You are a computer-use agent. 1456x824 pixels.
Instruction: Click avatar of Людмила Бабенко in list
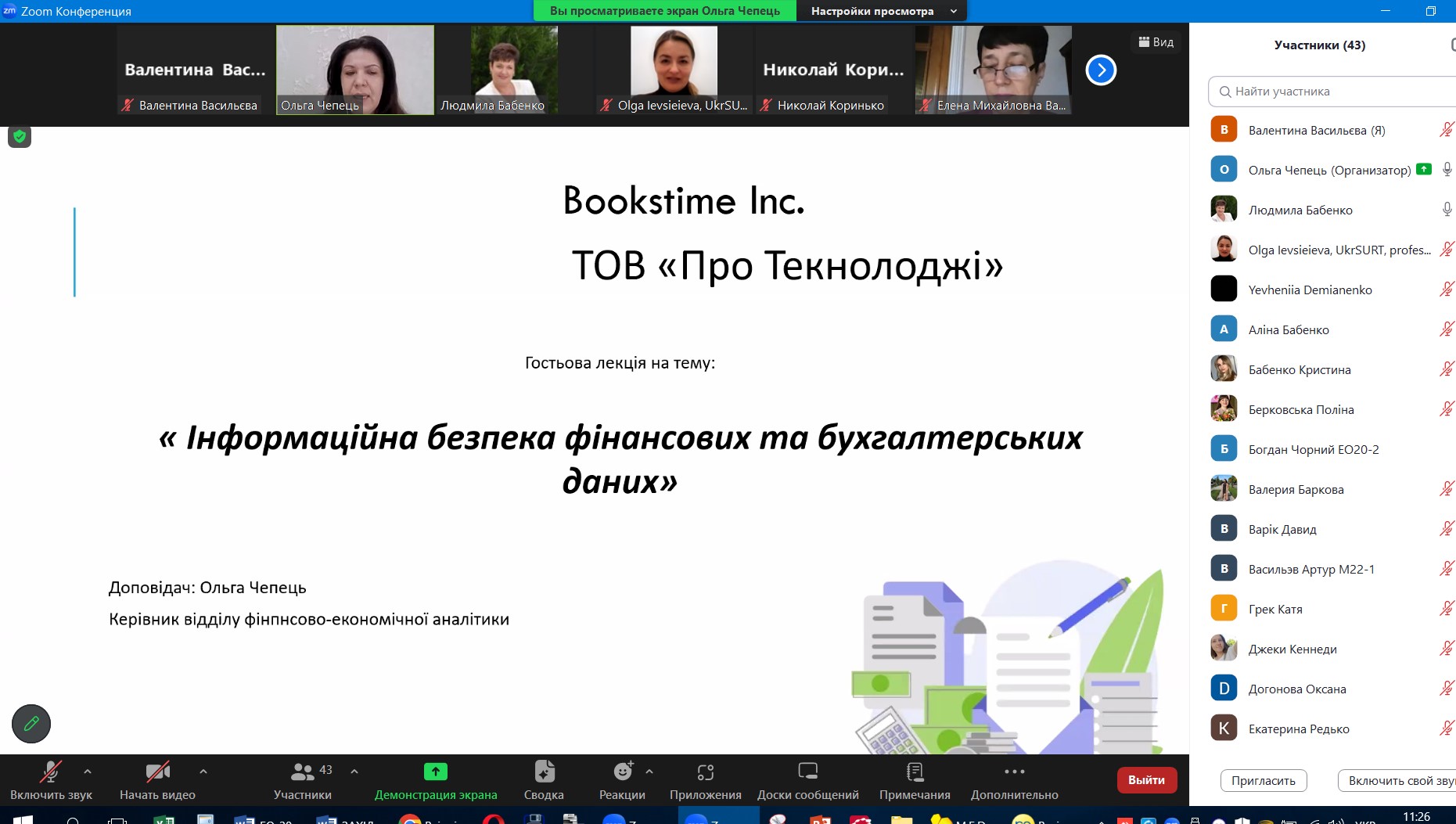(x=1224, y=209)
